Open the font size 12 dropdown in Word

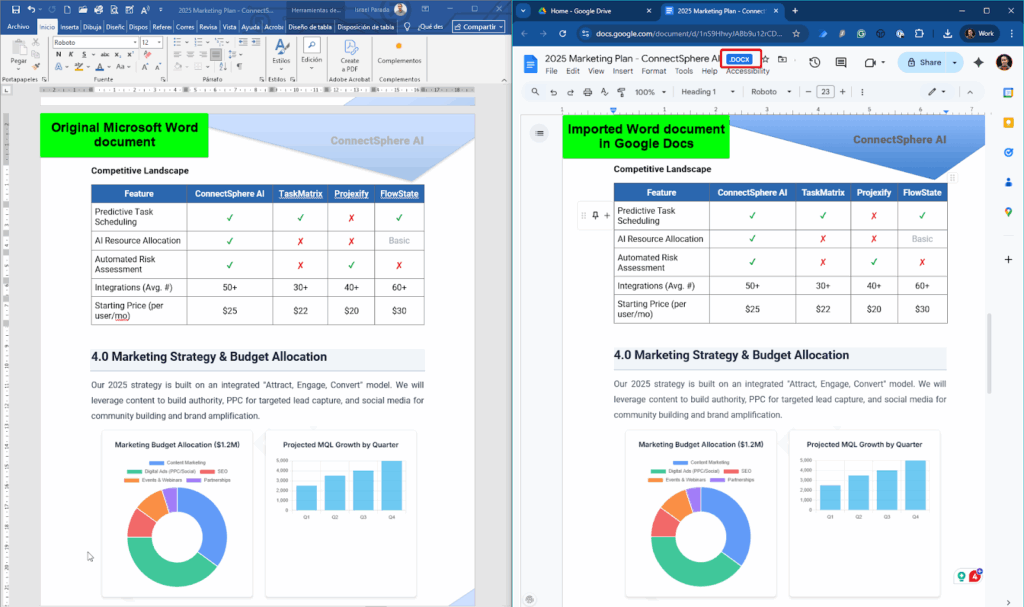pos(159,42)
